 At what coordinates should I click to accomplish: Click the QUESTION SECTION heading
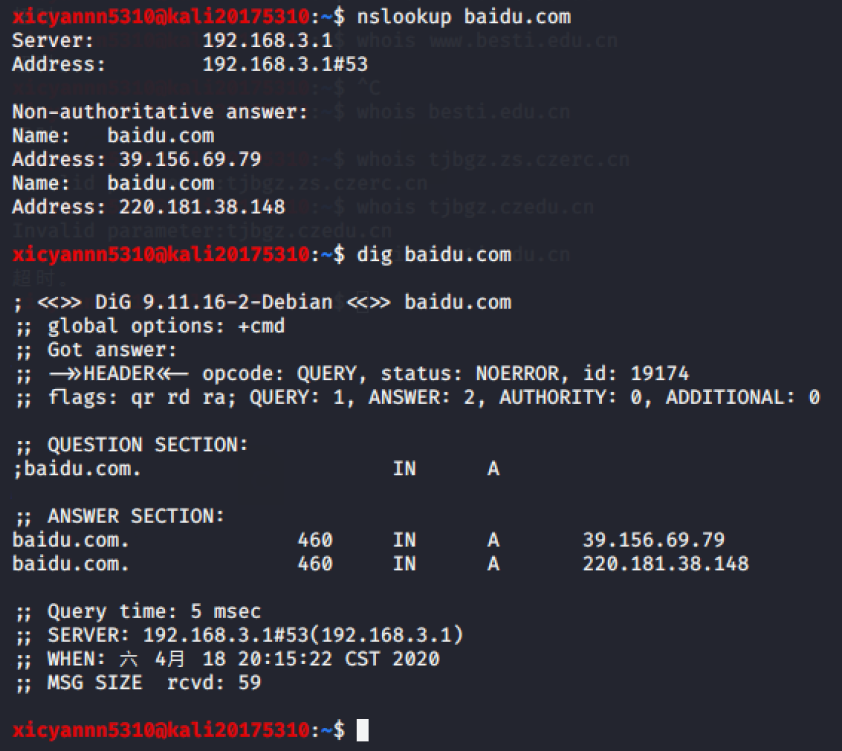(x=132, y=445)
